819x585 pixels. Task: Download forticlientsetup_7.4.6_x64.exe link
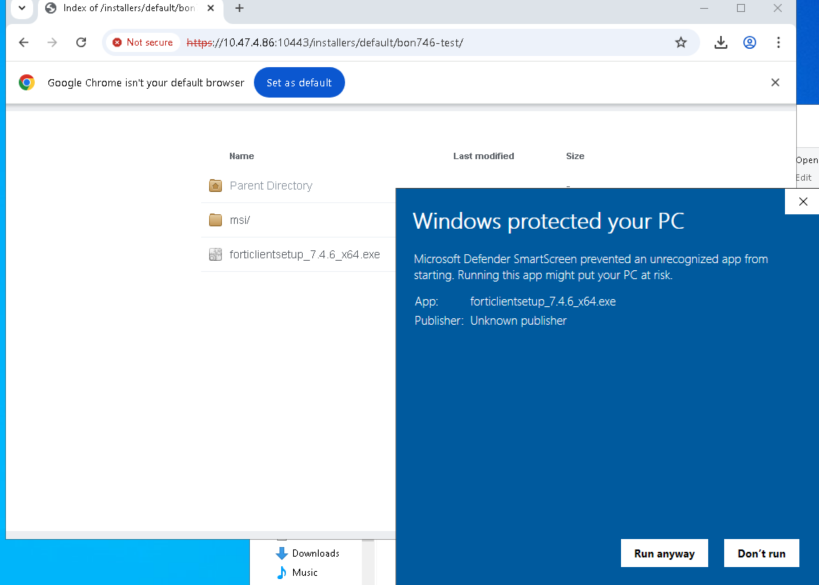(x=305, y=254)
